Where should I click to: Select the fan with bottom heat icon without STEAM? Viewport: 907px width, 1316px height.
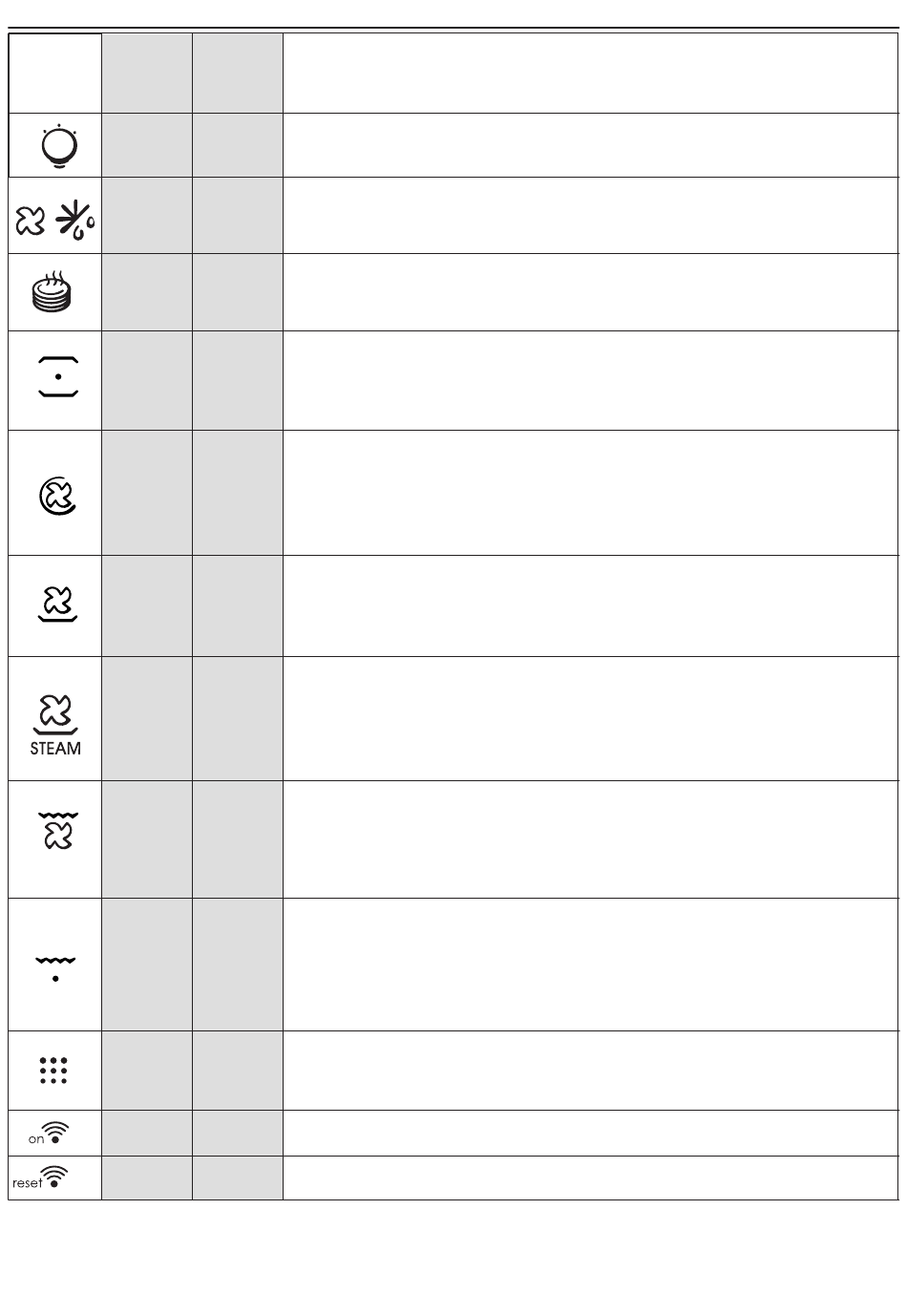click(57, 605)
